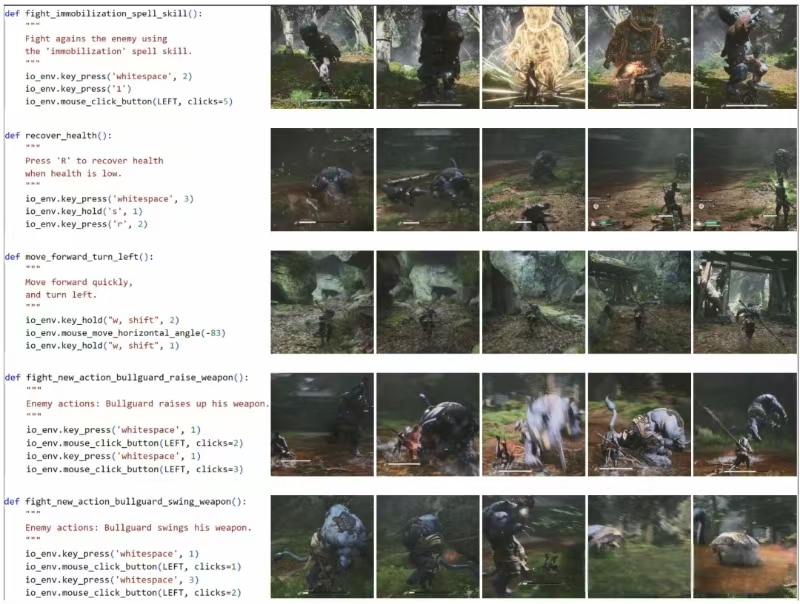800x604 pixels.
Task: Open third frame of the recover_health row
Action: pos(534,180)
